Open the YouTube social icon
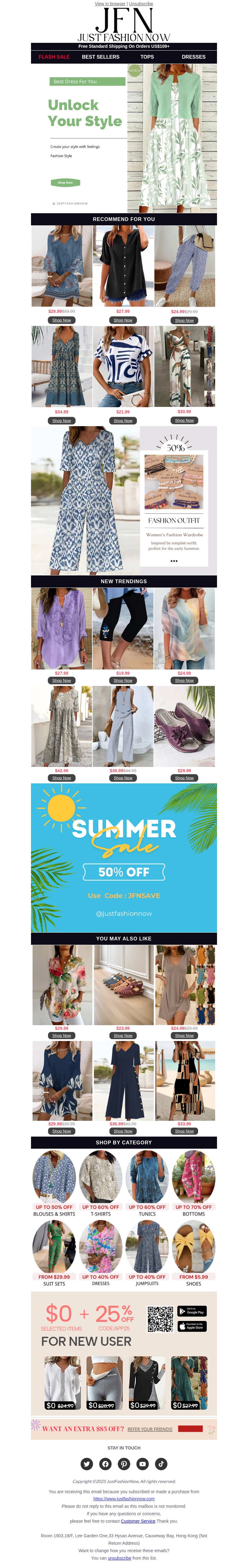 point(142,1464)
